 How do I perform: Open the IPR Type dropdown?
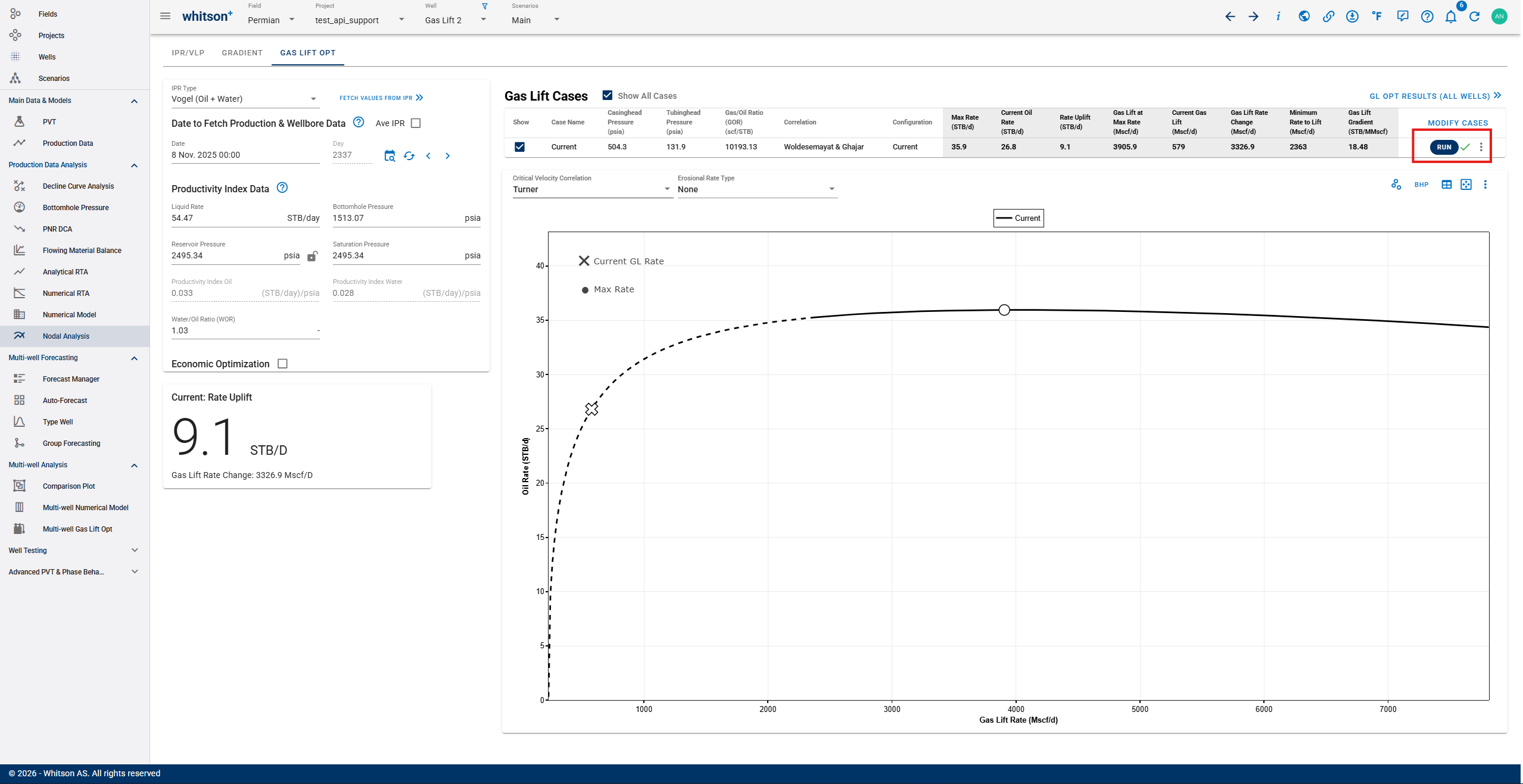tap(245, 99)
